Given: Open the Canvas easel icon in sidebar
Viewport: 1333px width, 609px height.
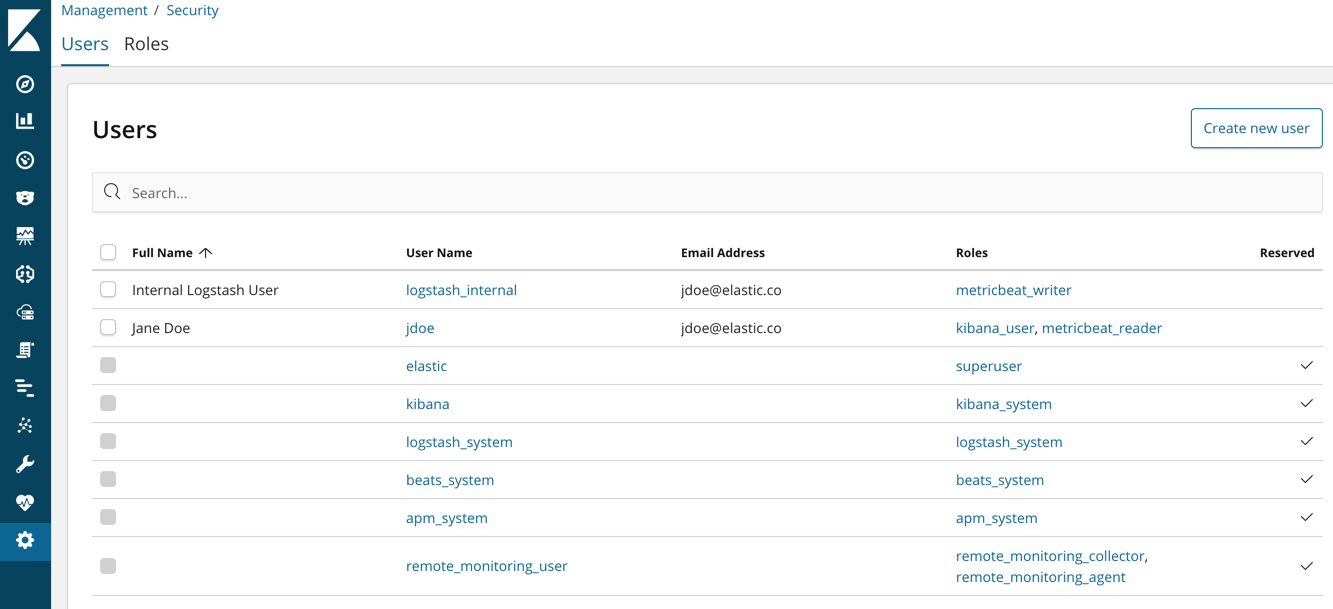Looking at the screenshot, I should 26,235.
